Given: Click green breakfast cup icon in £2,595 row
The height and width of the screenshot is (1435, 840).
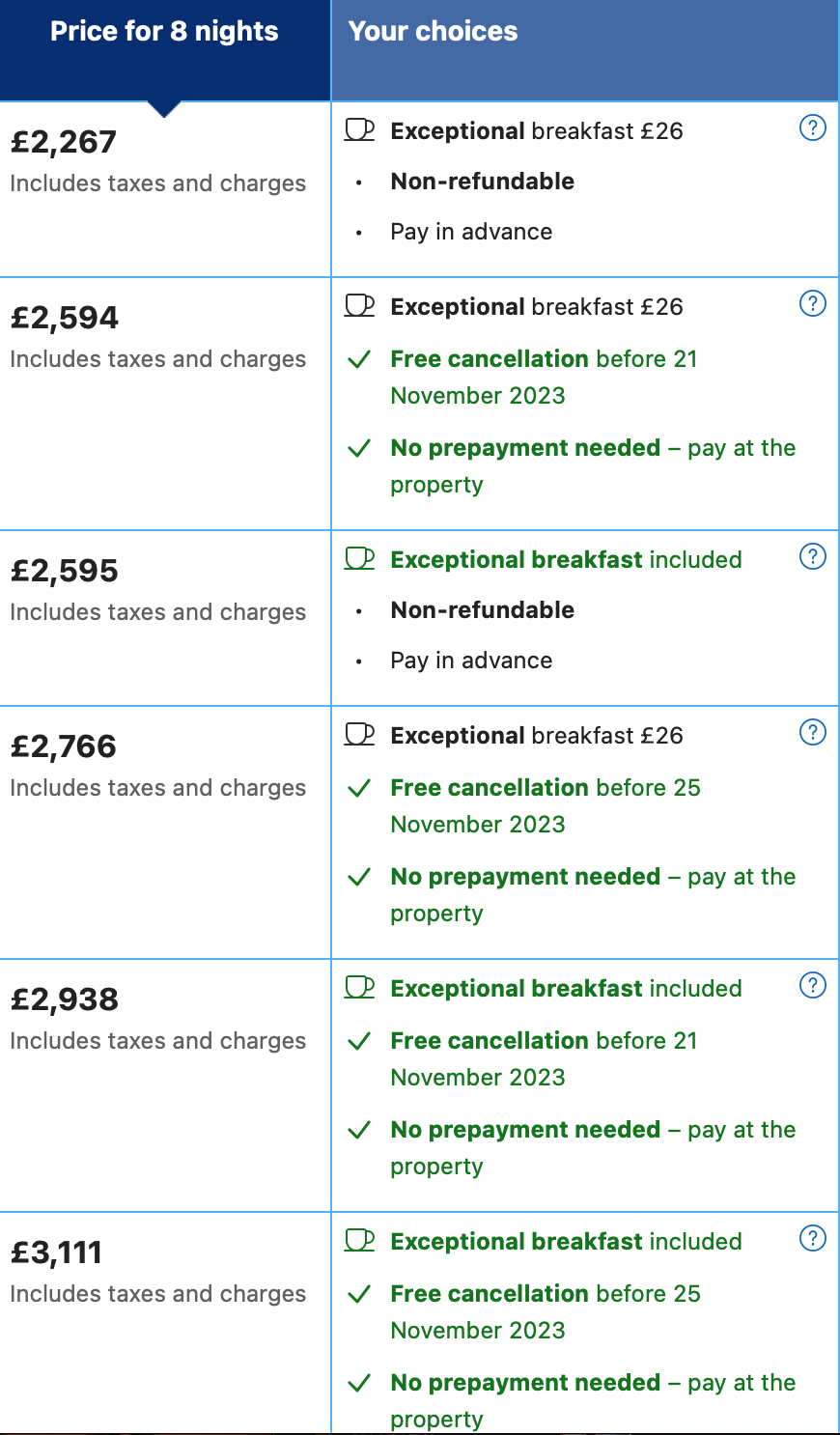Looking at the screenshot, I should coord(359,559).
